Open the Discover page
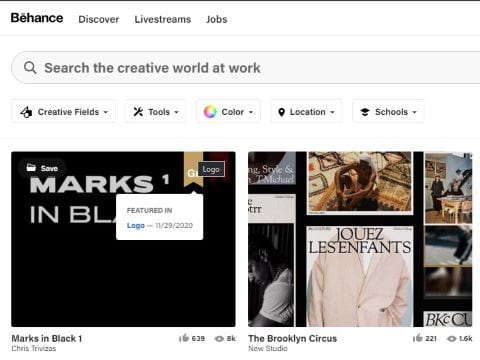480x360 pixels. [x=99, y=19]
